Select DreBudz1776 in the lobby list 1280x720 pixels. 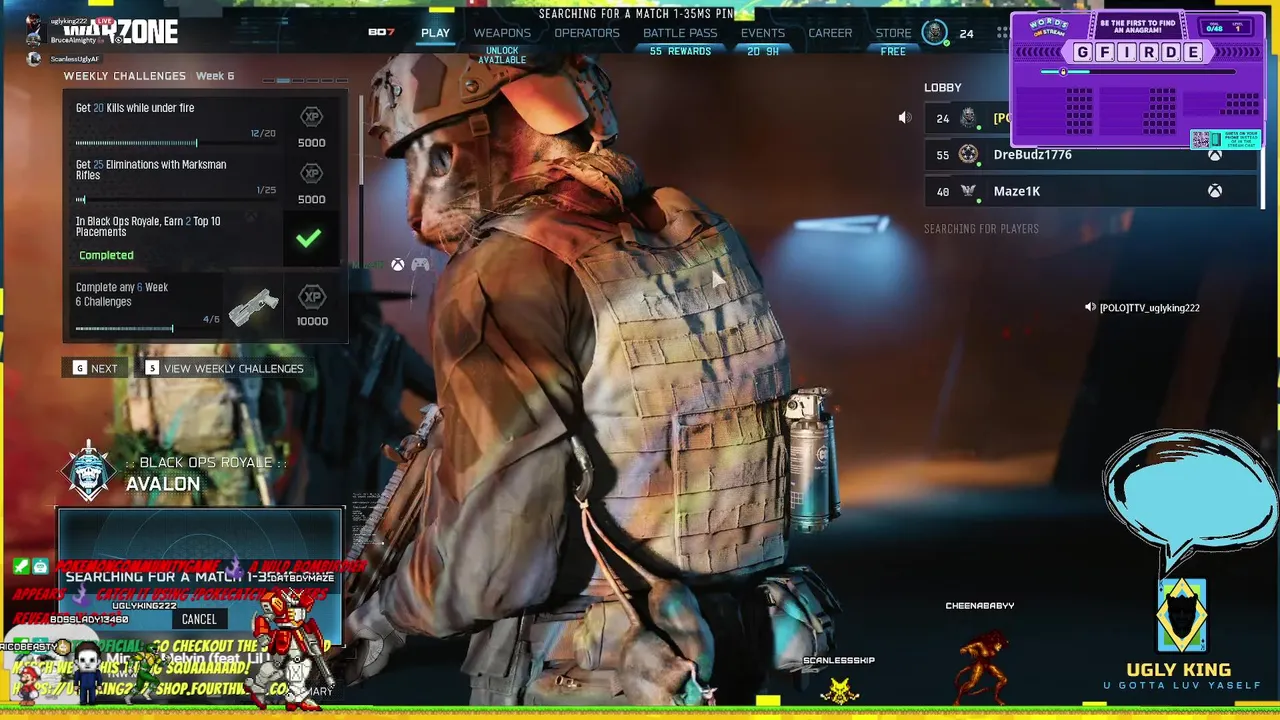[x=1090, y=155]
